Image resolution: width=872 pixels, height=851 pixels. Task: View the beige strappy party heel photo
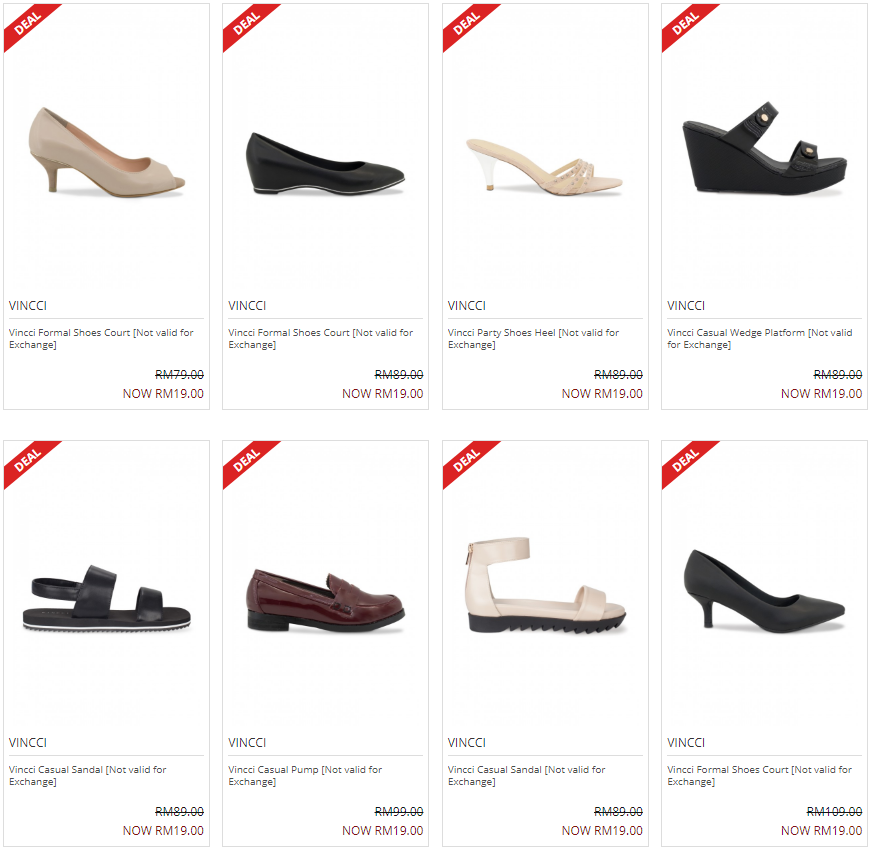[x=544, y=166]
